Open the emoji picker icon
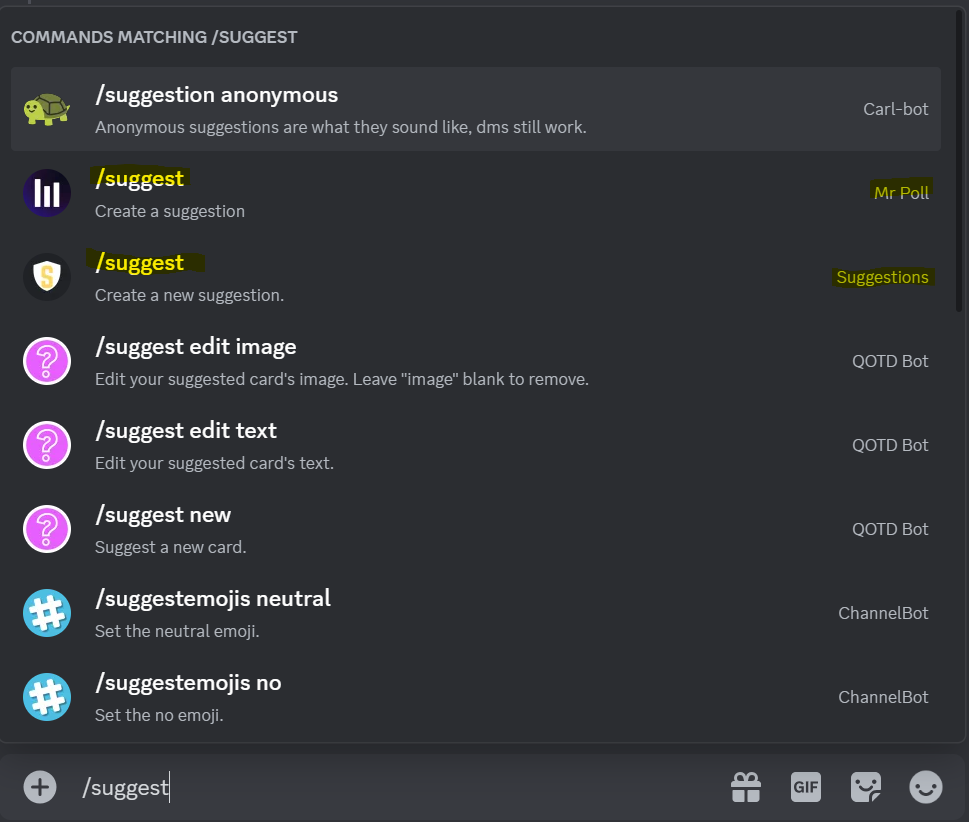The width and height of the screenshot is (969, 822). pos(925,787)
